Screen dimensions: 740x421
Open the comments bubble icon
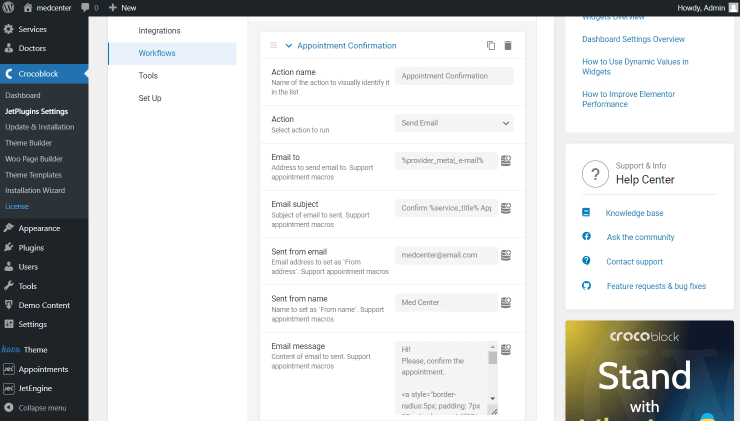point(85,8)
